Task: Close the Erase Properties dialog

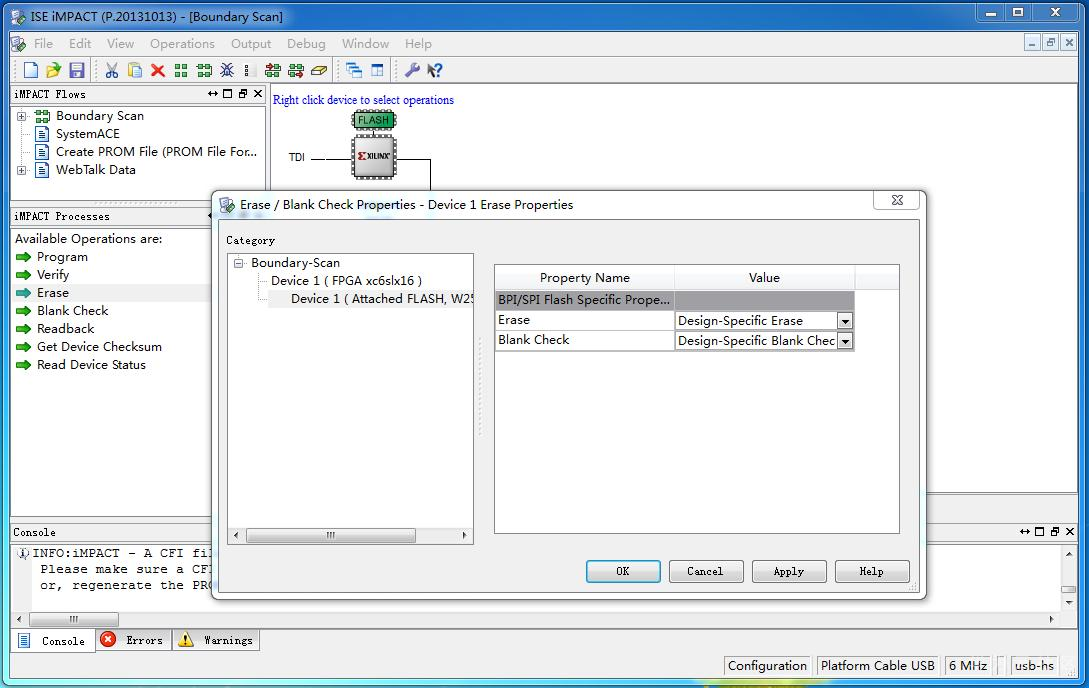Action: point(897,200)
